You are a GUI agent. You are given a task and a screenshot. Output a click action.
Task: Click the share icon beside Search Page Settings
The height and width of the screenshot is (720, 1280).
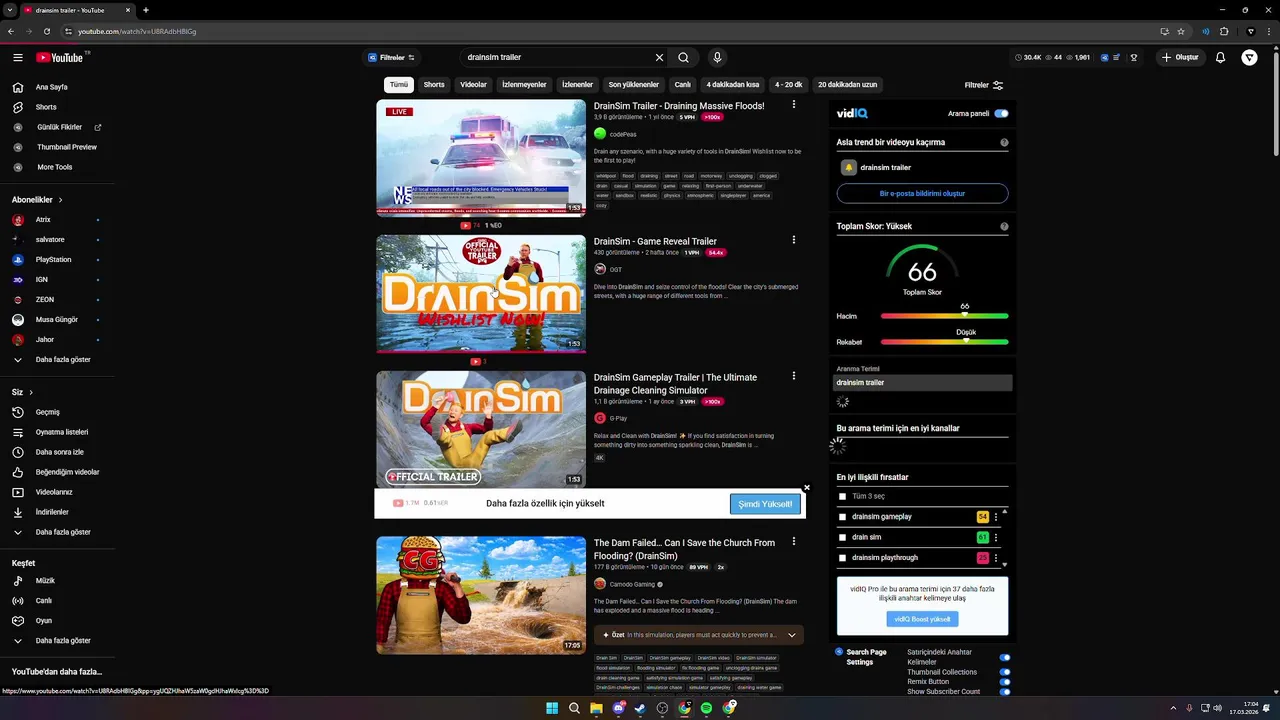(840, 652)
